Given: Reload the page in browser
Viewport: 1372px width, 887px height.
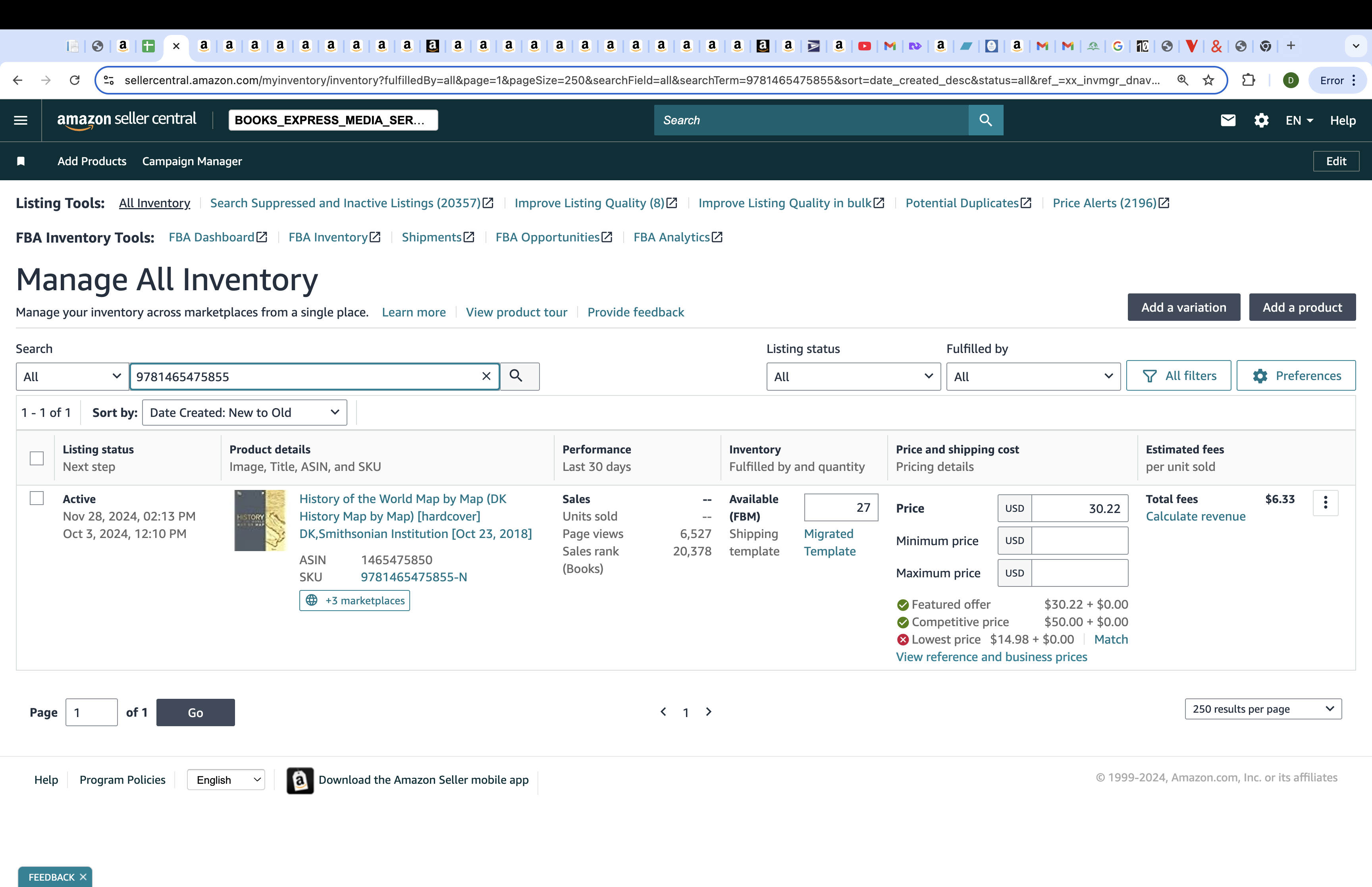Looking at the screenshot, I should 75,80.
